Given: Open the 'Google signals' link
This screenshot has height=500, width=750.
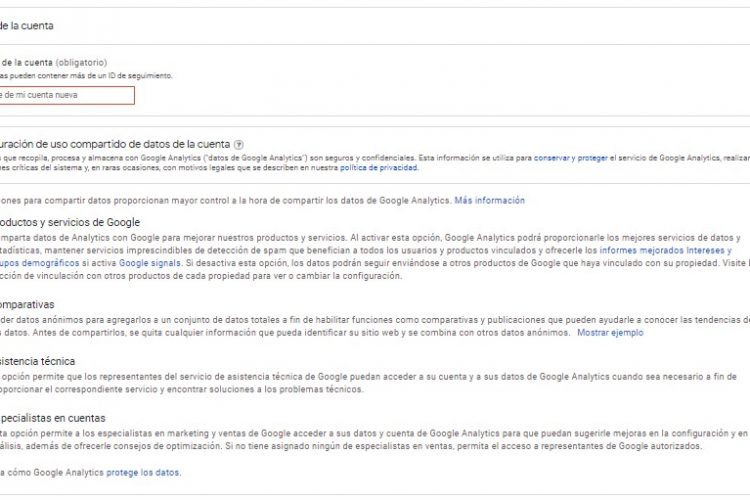Looking at the screenshot, I should [x=150, y=263].
